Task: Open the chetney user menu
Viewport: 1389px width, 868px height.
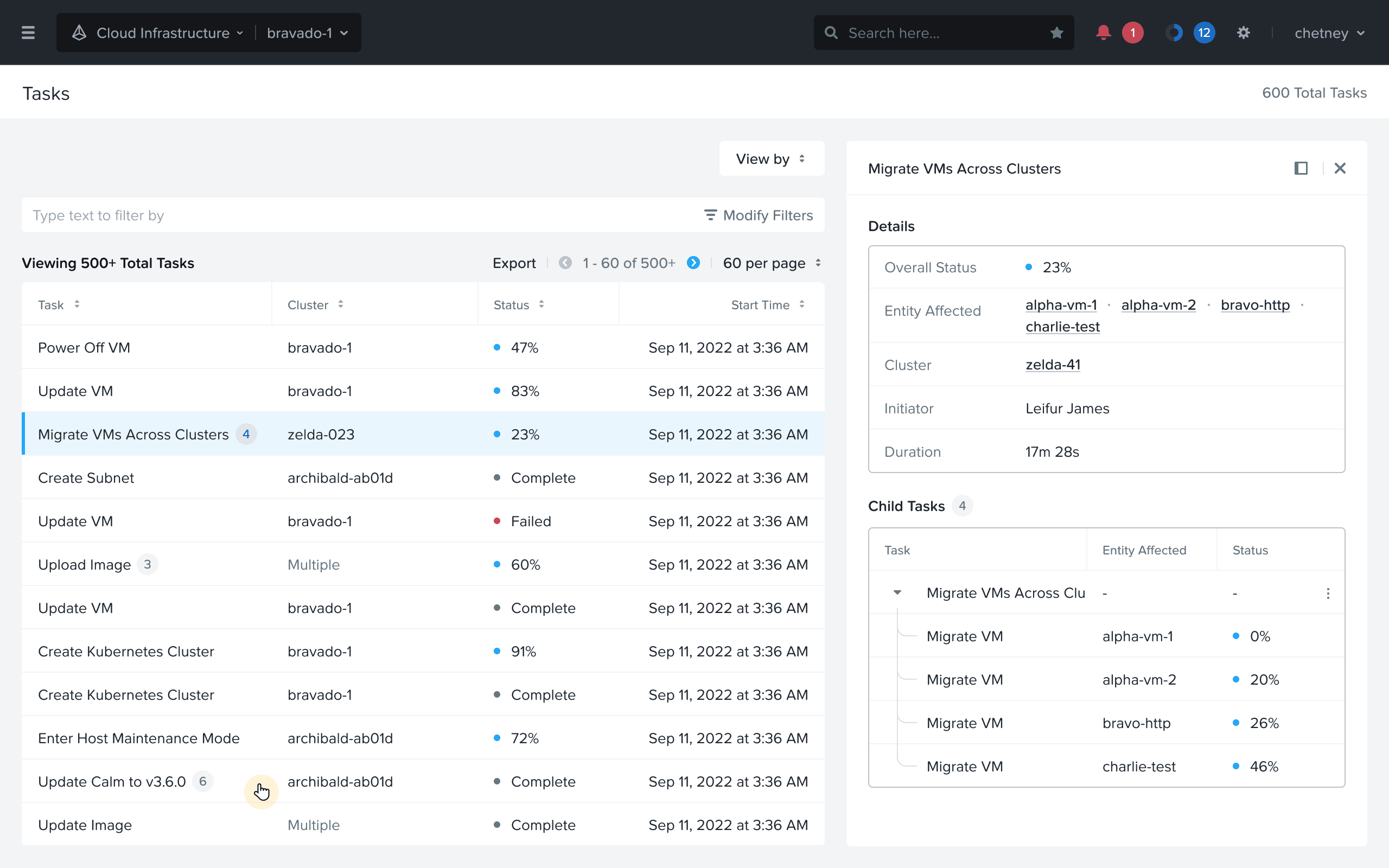Action: pyautogui.click(x=1329, y=33)
